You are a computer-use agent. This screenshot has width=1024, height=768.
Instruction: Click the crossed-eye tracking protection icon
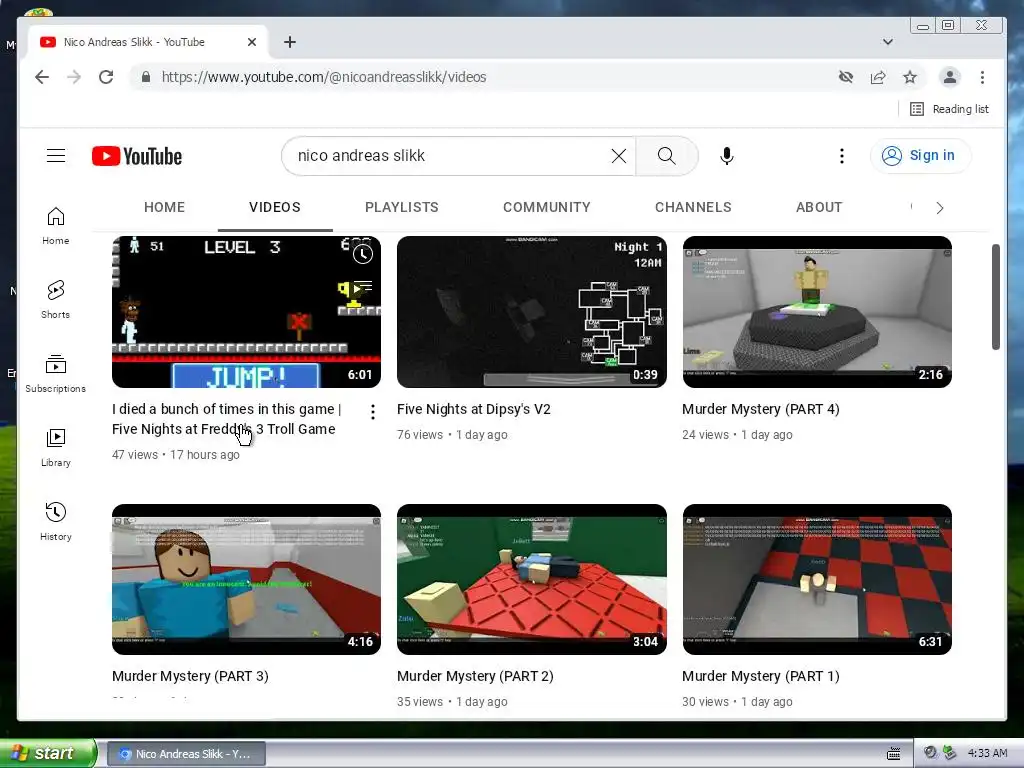846,77
